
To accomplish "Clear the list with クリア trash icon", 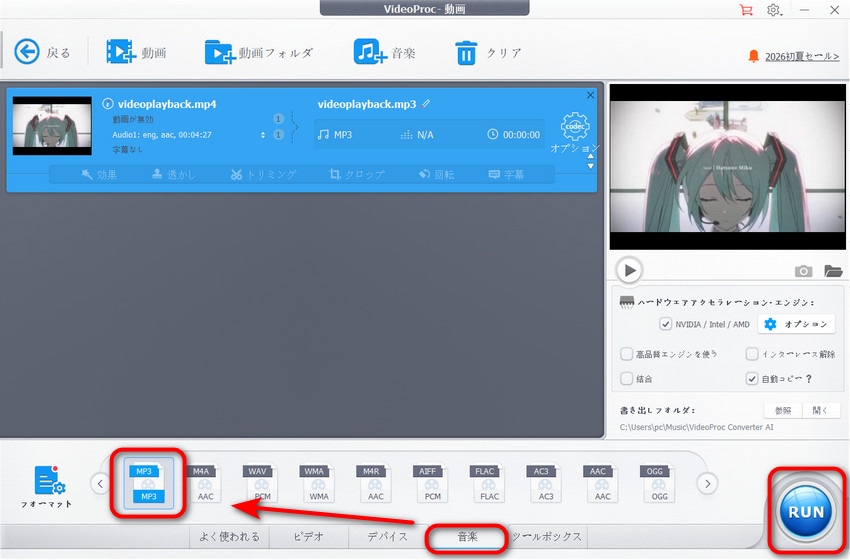I will point(466,53).
